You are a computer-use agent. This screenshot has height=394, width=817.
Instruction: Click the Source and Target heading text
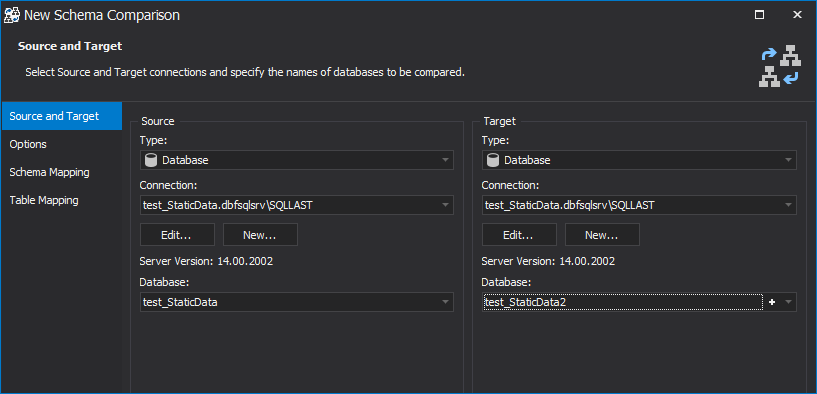pos(70,46)
